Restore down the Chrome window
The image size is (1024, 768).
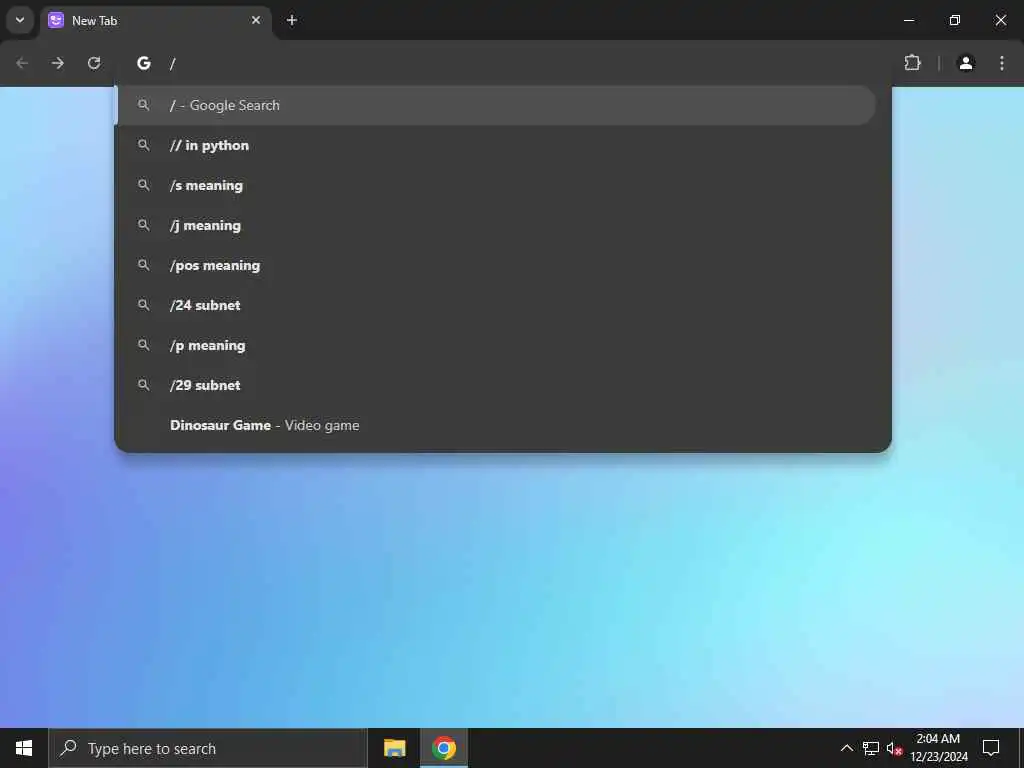tap(955, 20)
